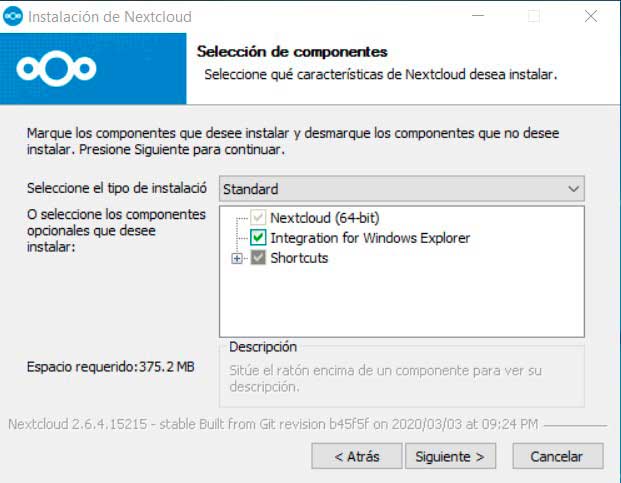Image resolution: width=621 pixels, height=483 pixels.
Task: Continue with the Siguiente button
Action: [450, 456]
